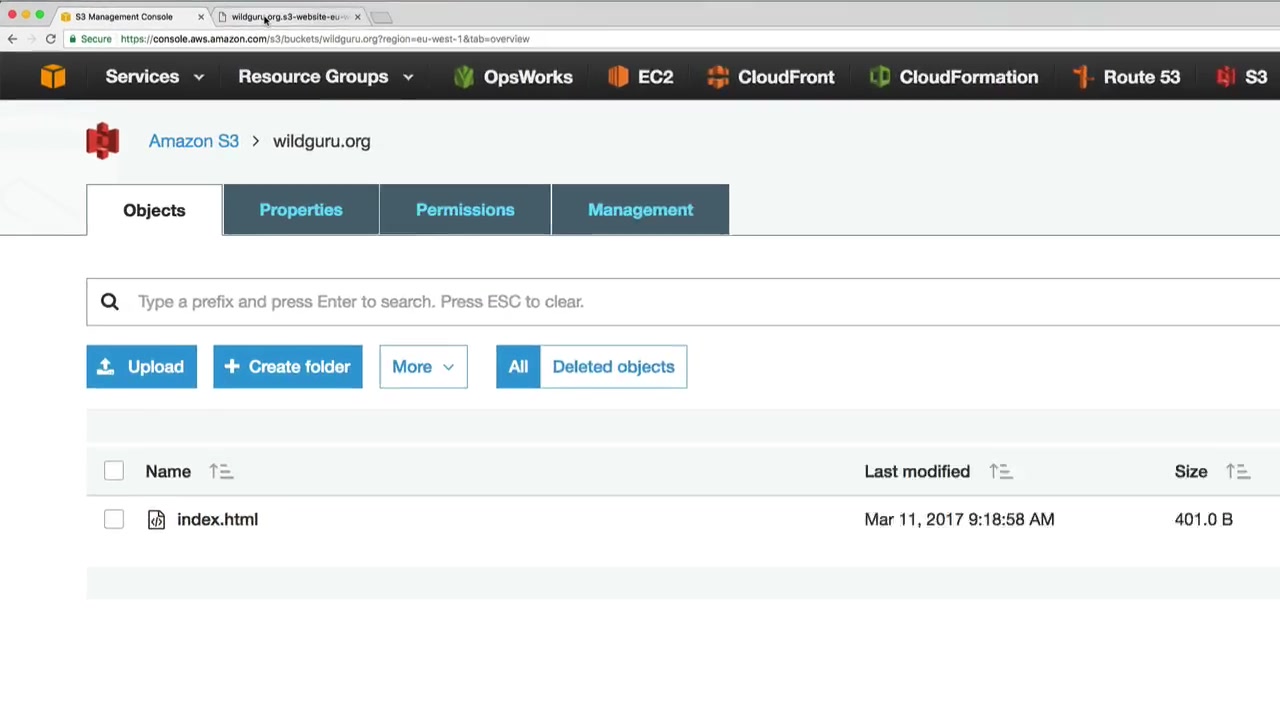Open the EC2 service shortcut
The width and height of the screenshot is (1280, 720).
click(641, 77)
